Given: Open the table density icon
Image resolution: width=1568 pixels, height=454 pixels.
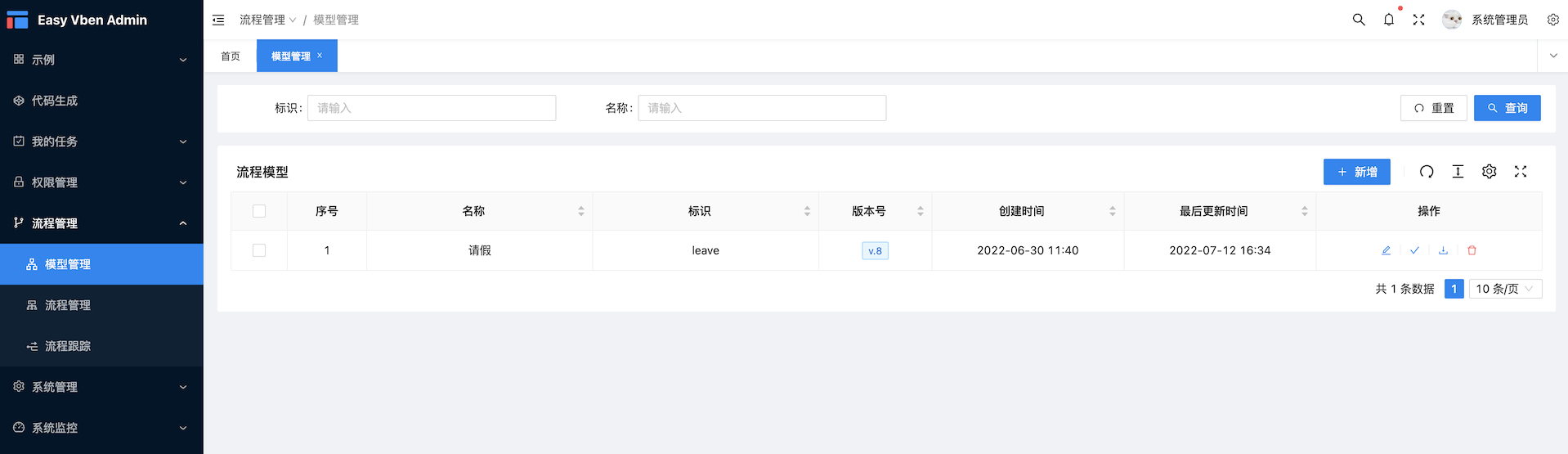Looking at the screenshot, I should 1458,172.
